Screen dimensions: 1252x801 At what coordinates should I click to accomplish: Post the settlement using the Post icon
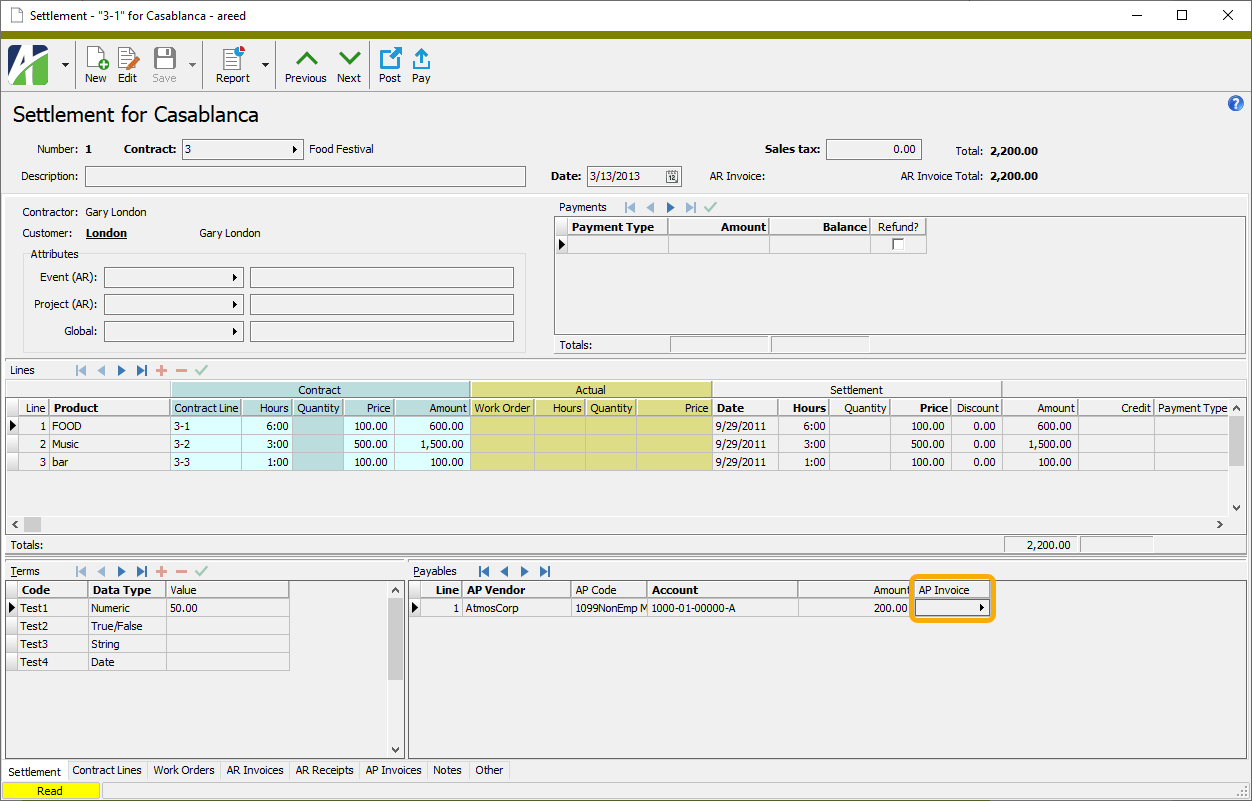(x=390, y=64)
